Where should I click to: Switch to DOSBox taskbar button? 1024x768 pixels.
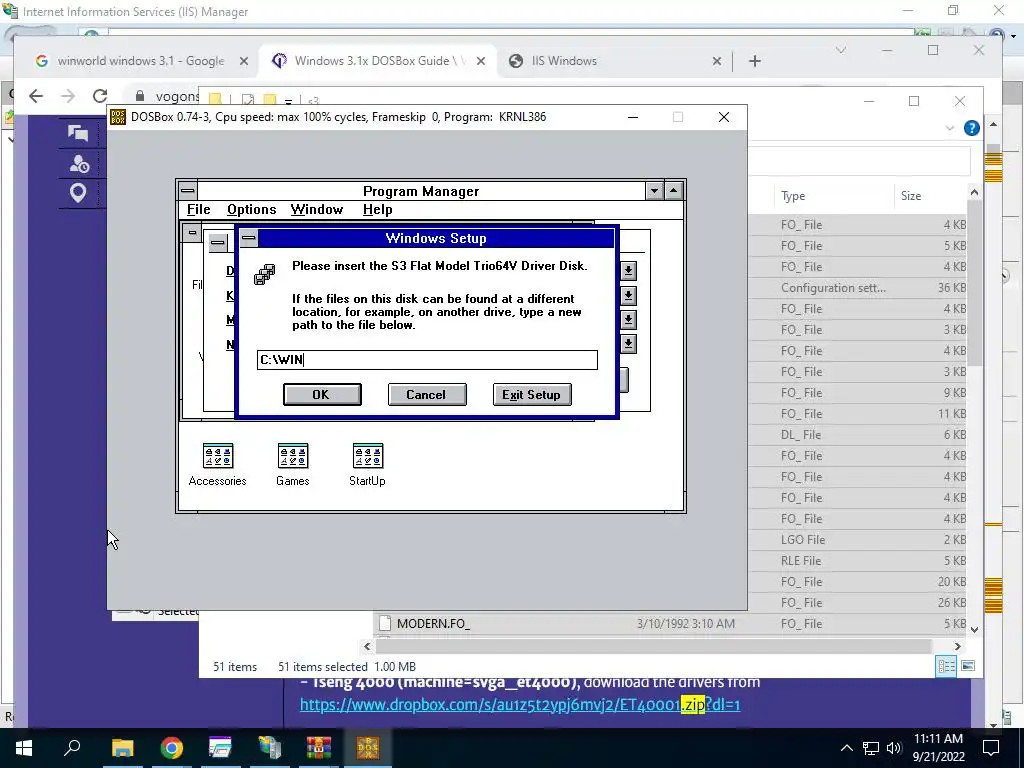368,748
